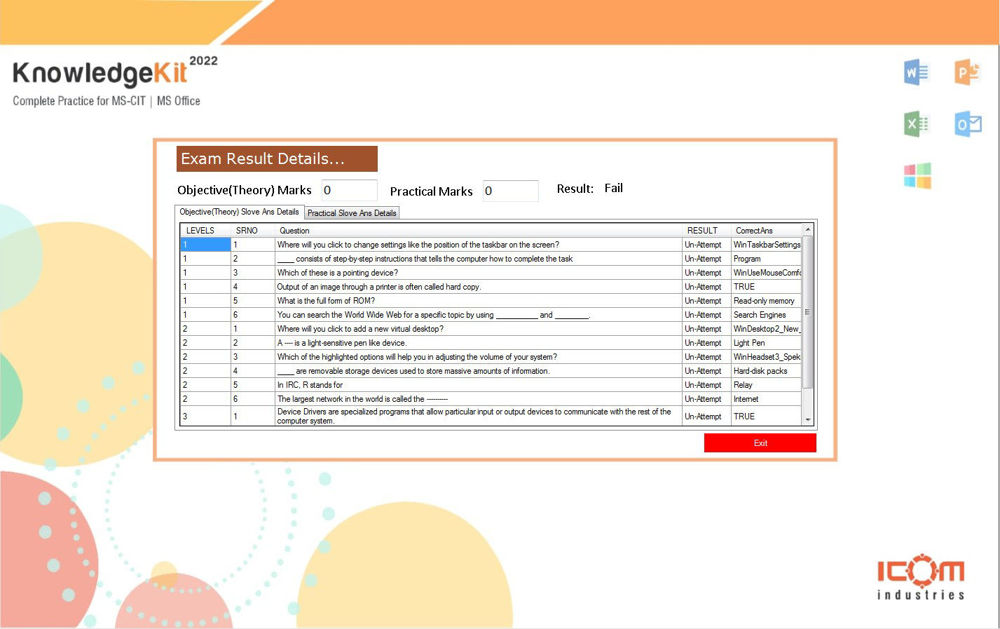Open the PowerPoint icon

(x=967, y=72)
